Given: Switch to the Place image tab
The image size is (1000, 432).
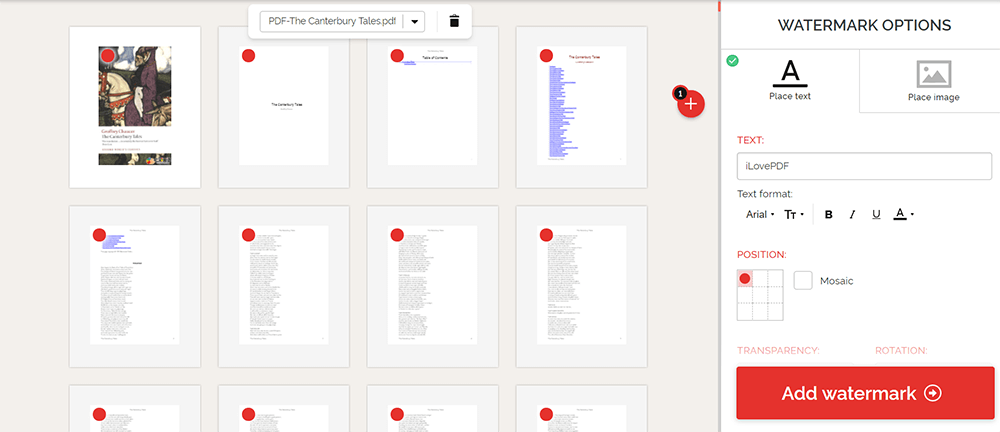Looking at the screenshot, I should (x=933, y=80).
